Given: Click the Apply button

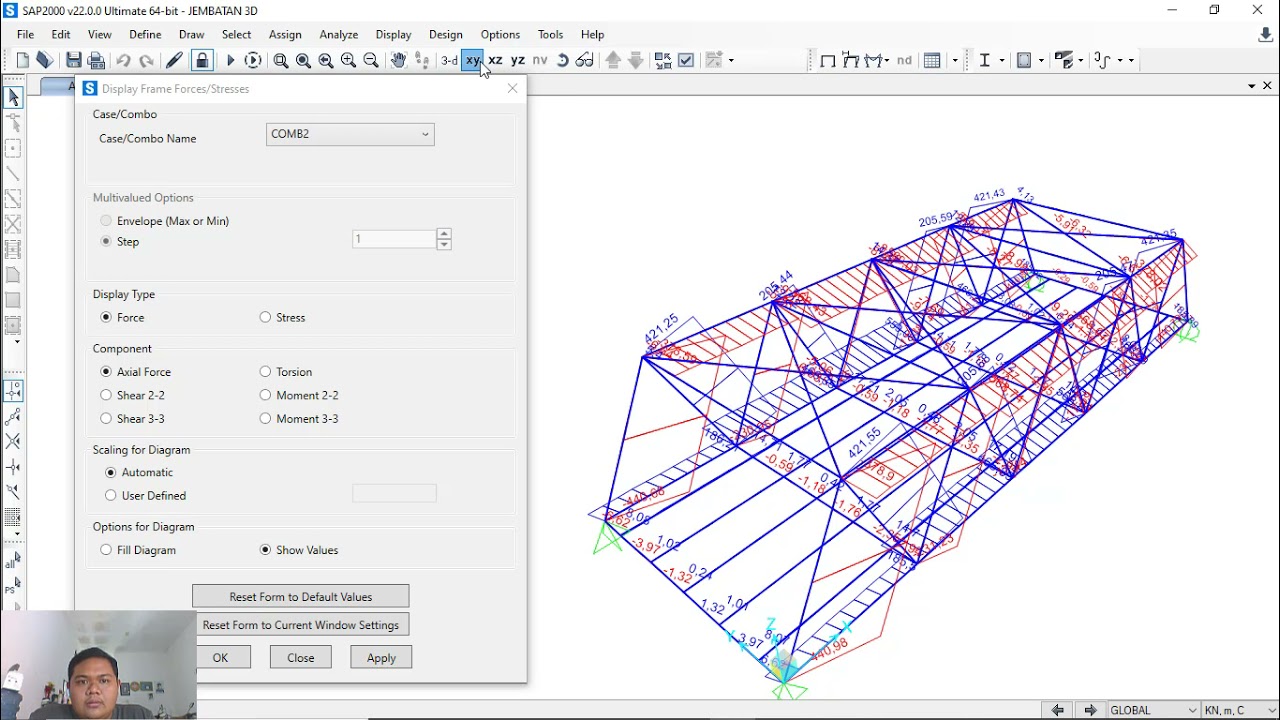Looking at the screenshot, I should pyautogui.click(x=381, y=658).
